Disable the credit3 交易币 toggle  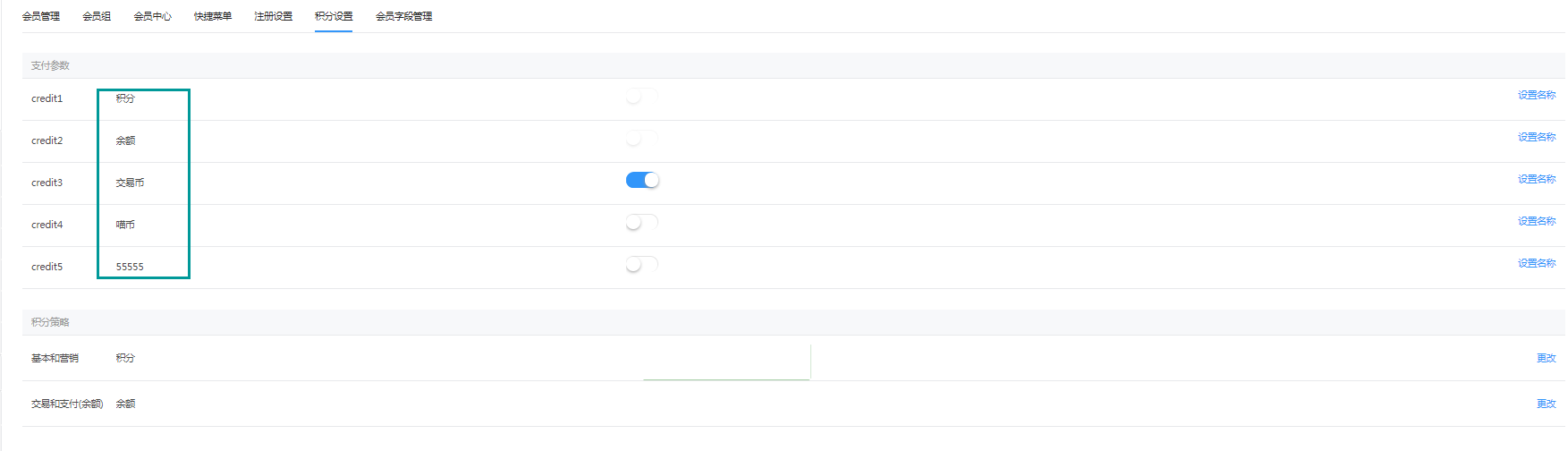point(642,180)
